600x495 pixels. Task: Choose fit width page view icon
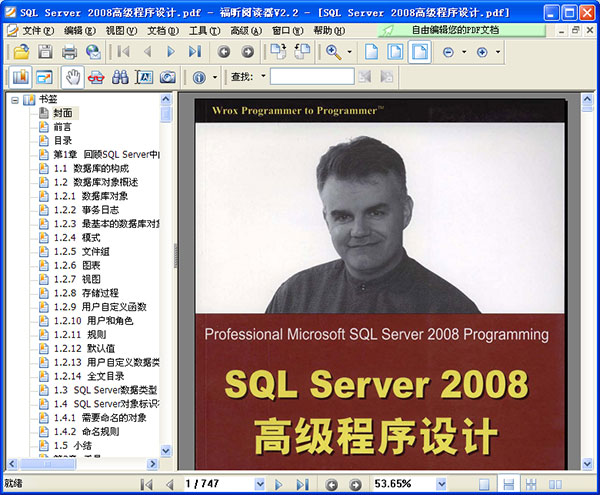pos(420,52)
